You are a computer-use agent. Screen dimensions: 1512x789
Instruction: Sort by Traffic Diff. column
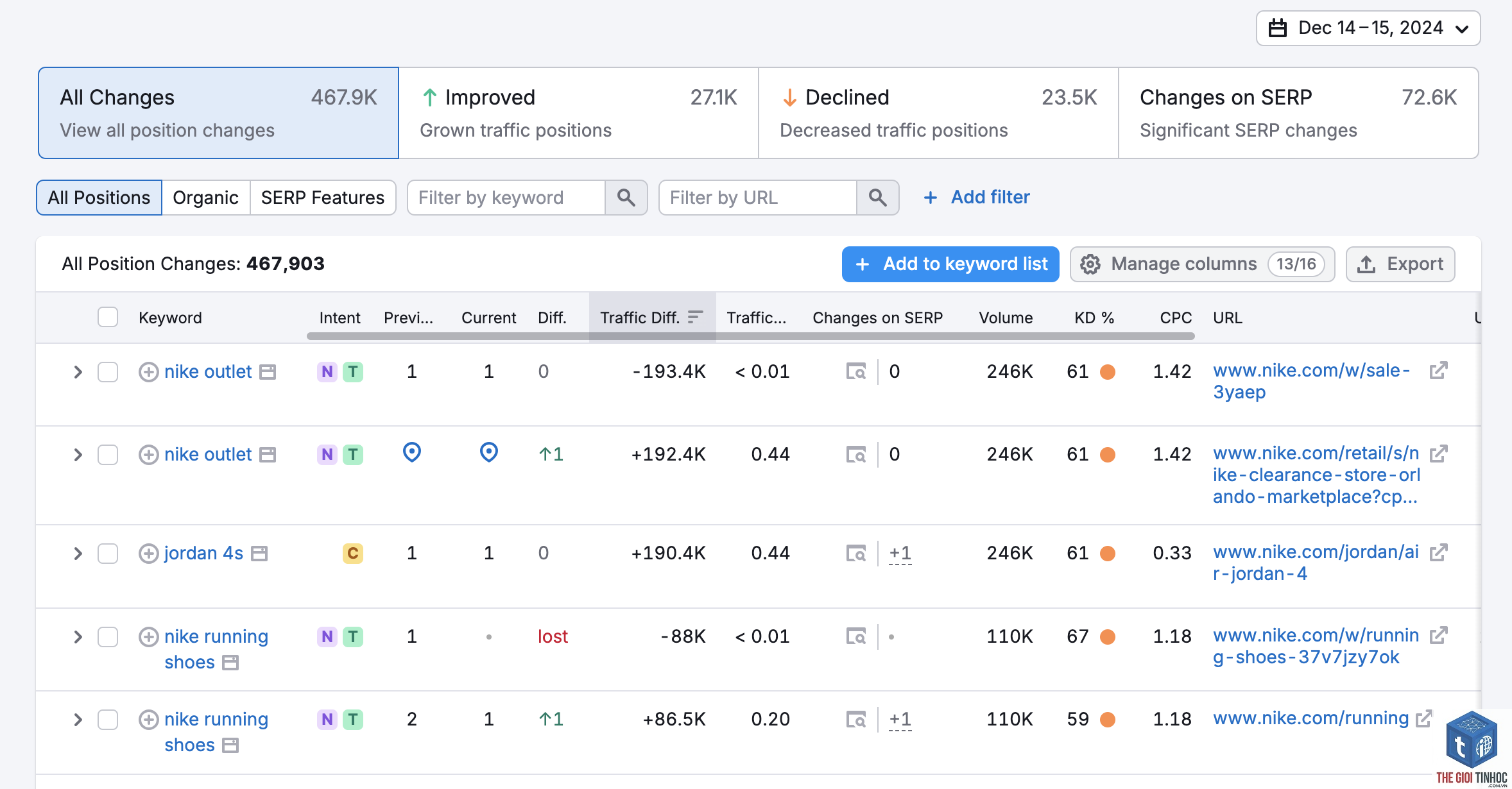(652, 318)
